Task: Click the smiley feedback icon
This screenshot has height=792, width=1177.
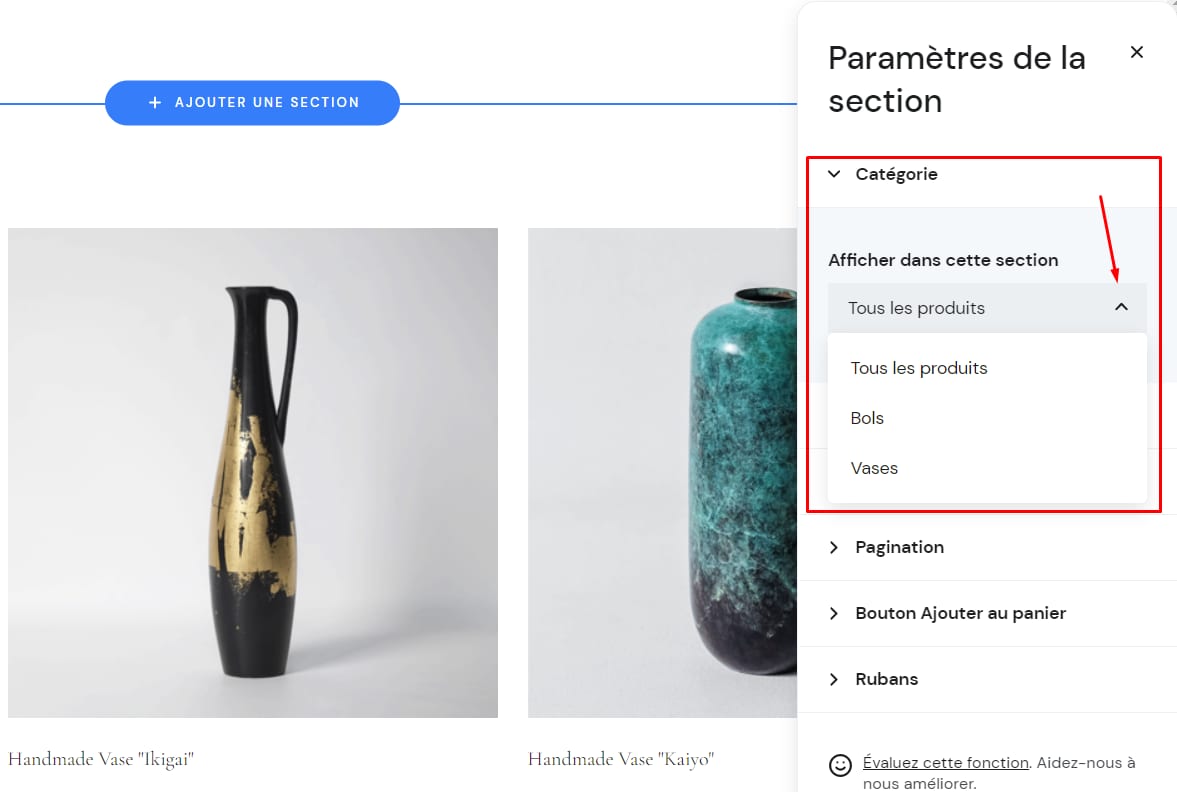Action: (x=840, y=765)
